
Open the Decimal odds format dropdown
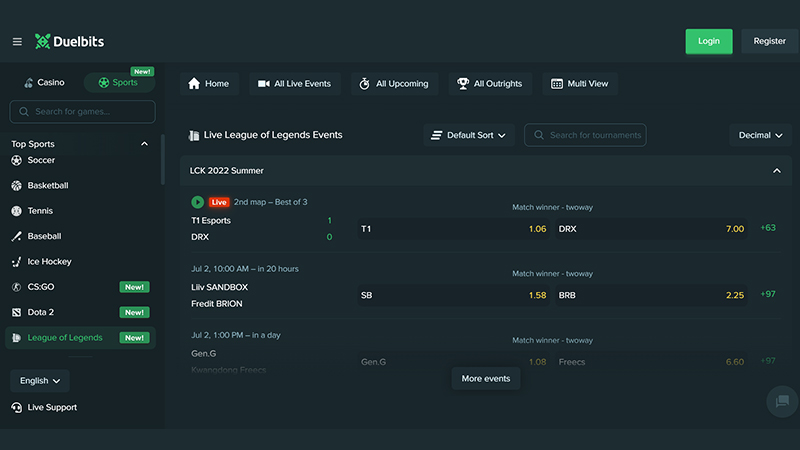[760, 135]
